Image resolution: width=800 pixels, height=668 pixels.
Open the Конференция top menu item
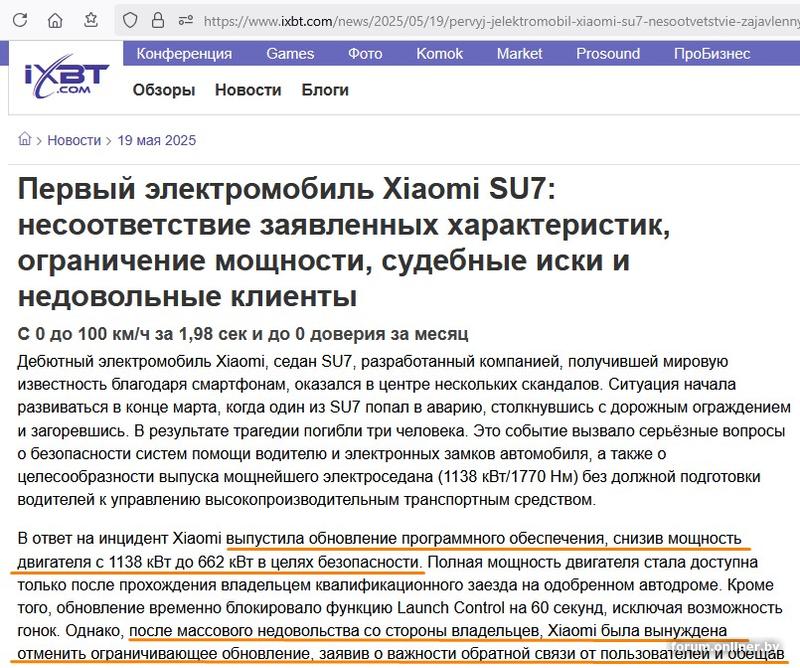(184, 54)
